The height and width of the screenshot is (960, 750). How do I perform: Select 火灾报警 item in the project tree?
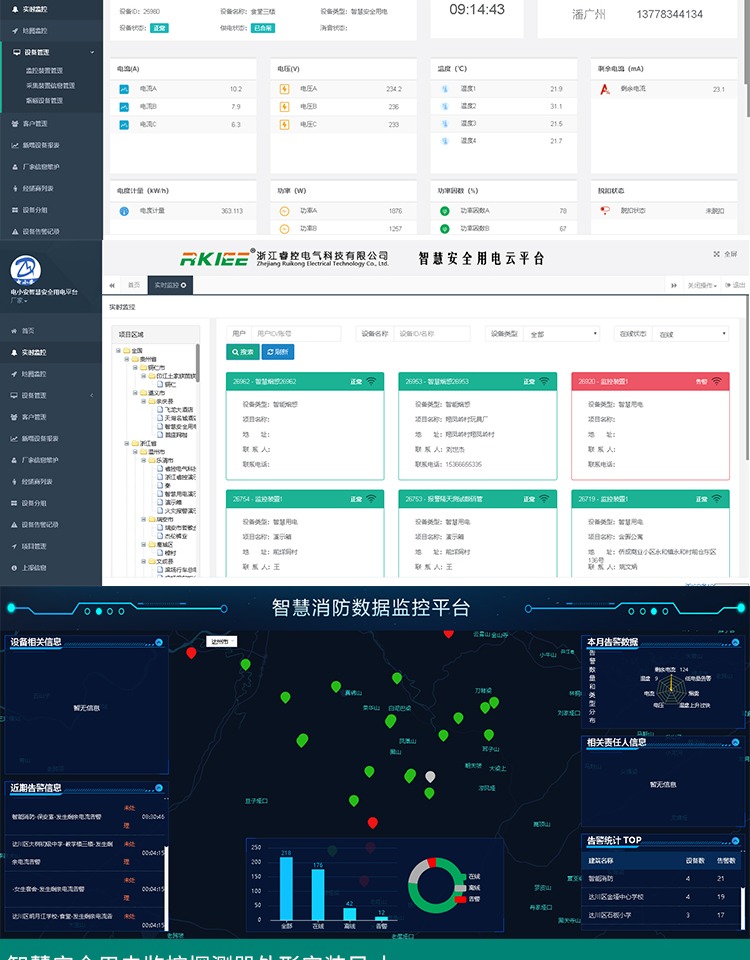coord(178,511)
